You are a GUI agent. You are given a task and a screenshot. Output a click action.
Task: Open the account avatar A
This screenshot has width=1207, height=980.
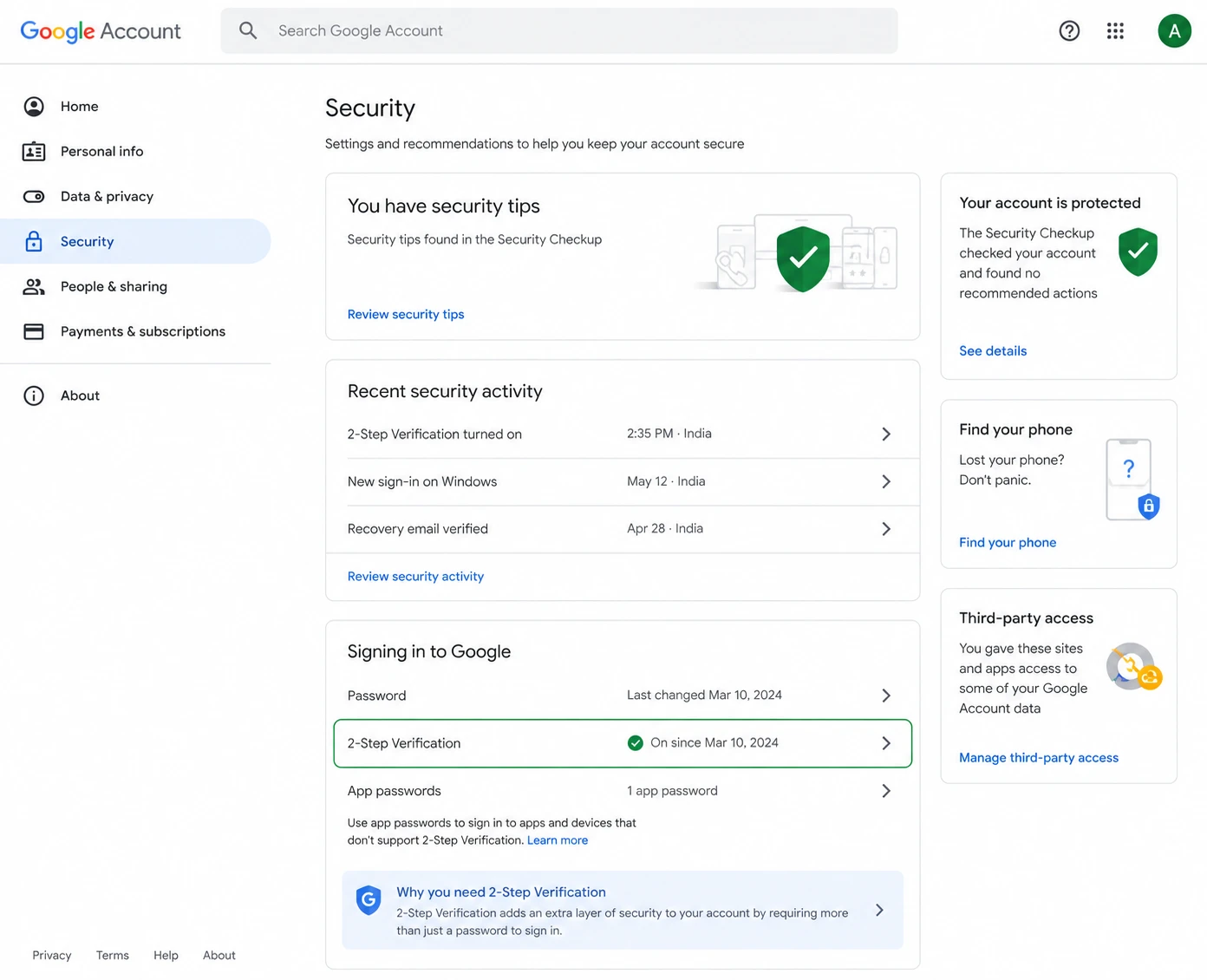(1174, 31)
